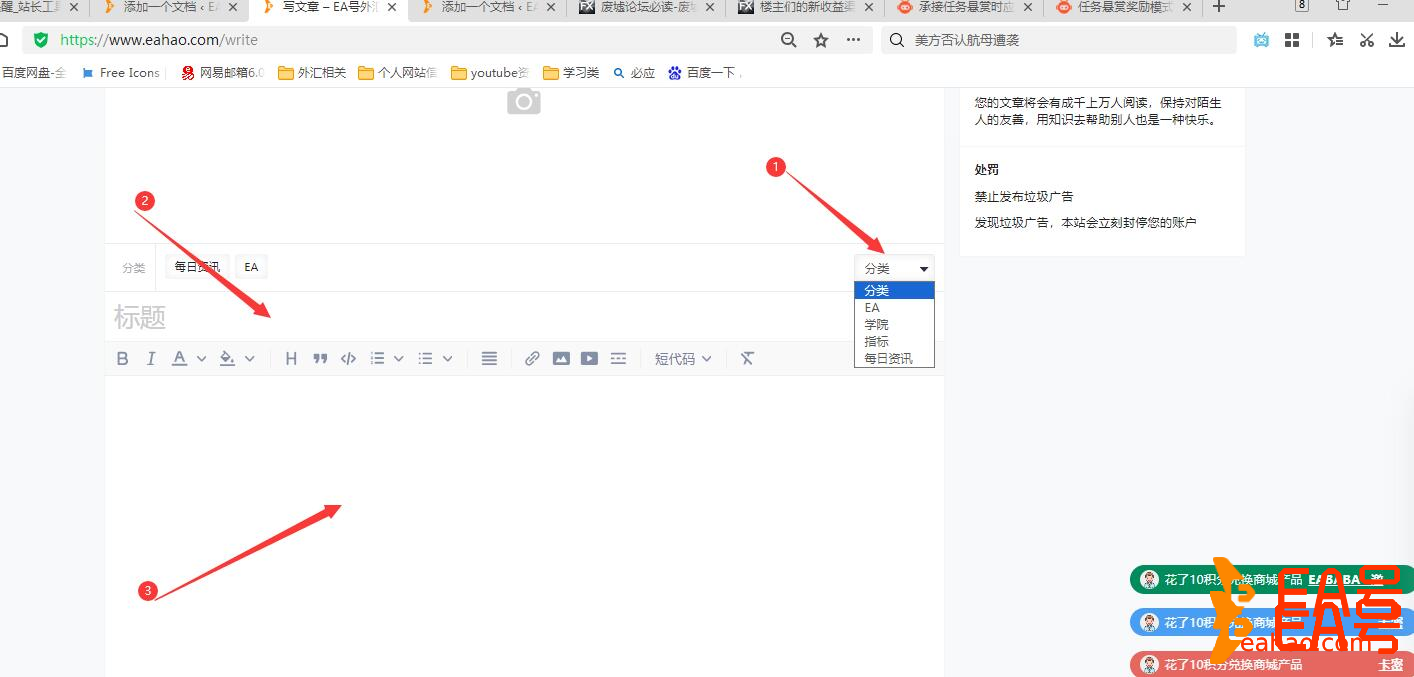The image size is (1414, 677).
Task: Open the 短代码 shortcode dropdown
Action: [683, 358]
